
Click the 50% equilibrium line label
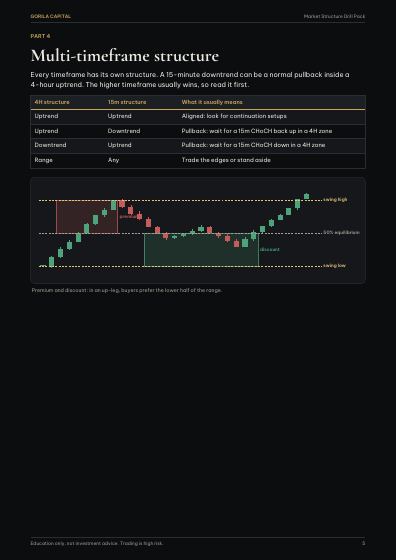click(341, 232)
